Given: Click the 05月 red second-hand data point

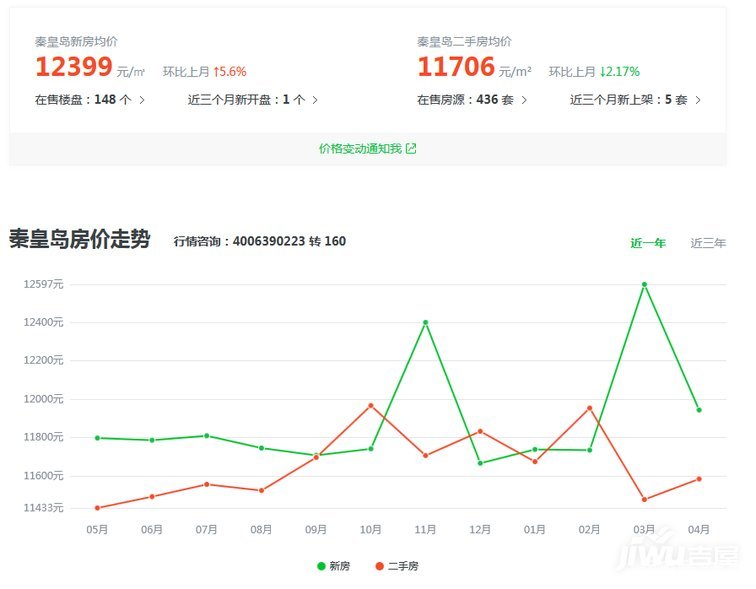Looking at the screenshot, I should [97, 508].
